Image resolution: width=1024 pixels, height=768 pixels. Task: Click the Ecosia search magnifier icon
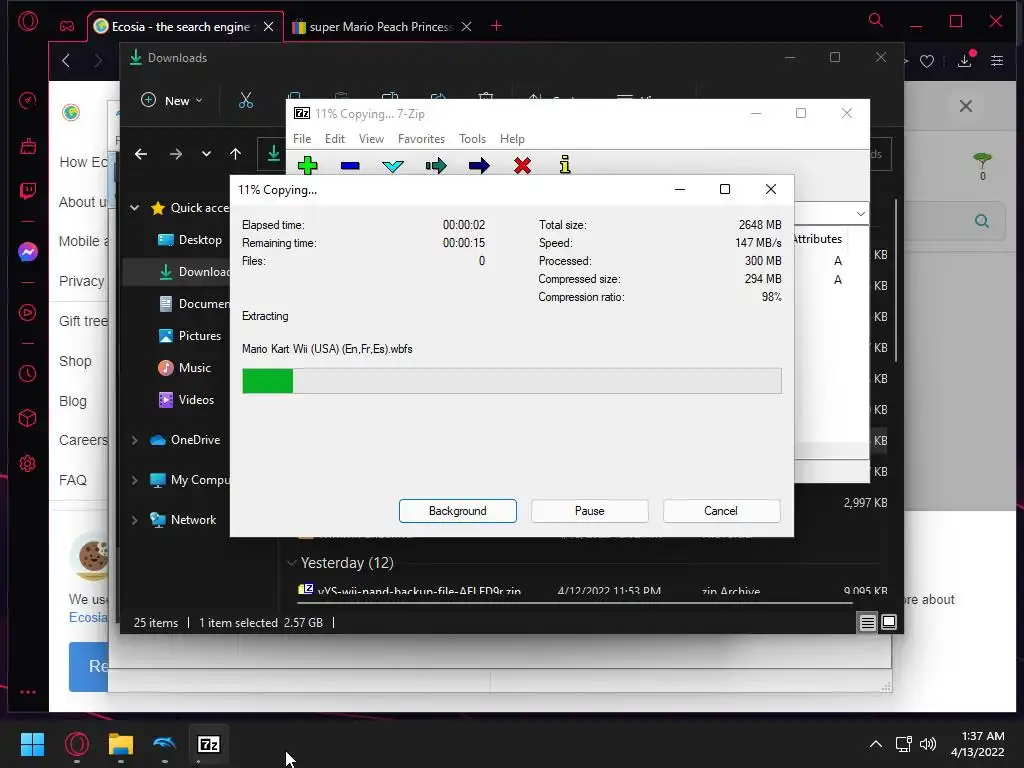click(982, 221)
